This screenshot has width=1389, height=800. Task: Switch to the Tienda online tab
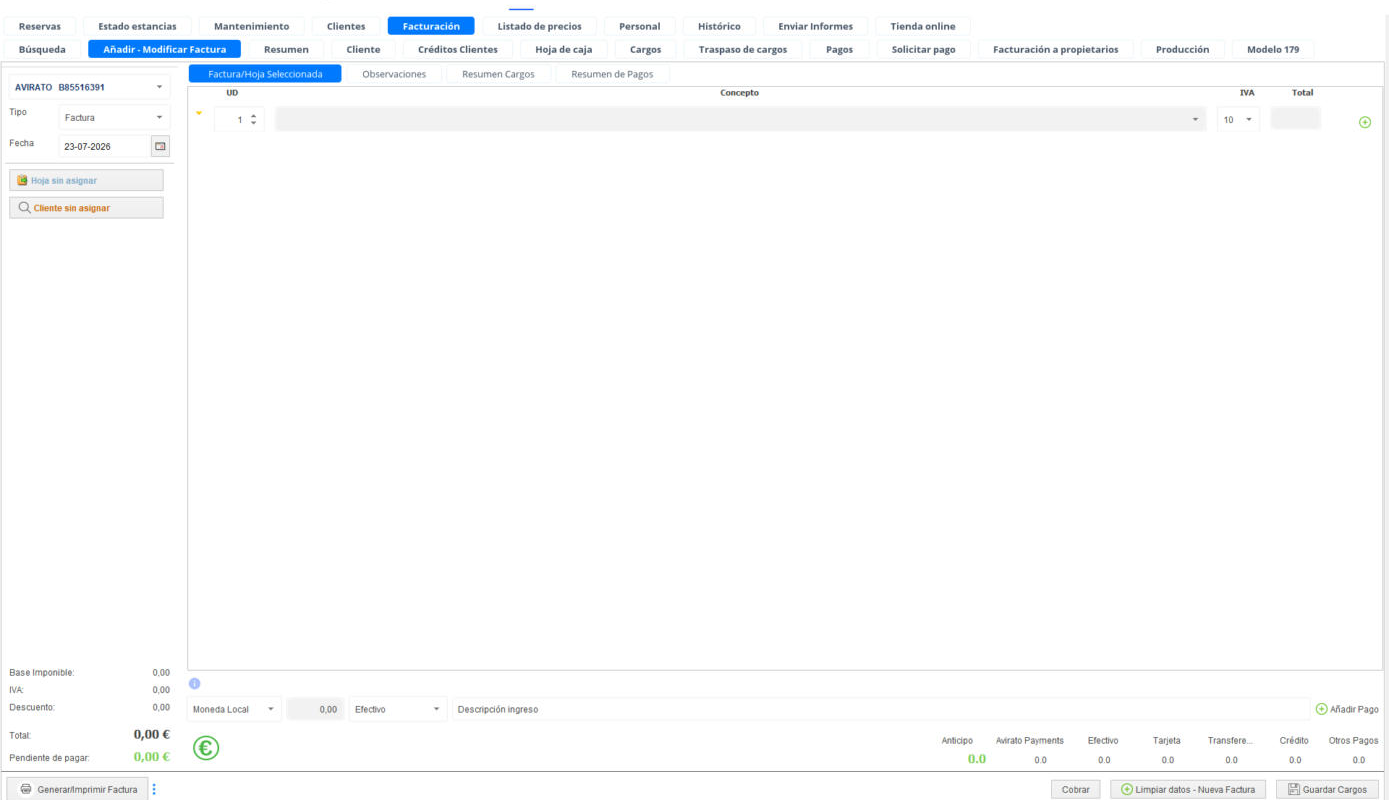coord(922,26)
